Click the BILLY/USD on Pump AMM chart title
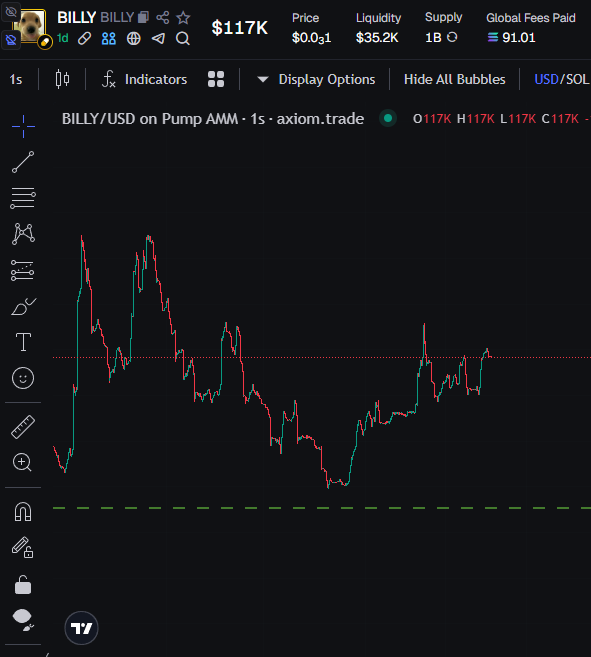This screenshot has height=657, width=591. click(x=213, y=119)
